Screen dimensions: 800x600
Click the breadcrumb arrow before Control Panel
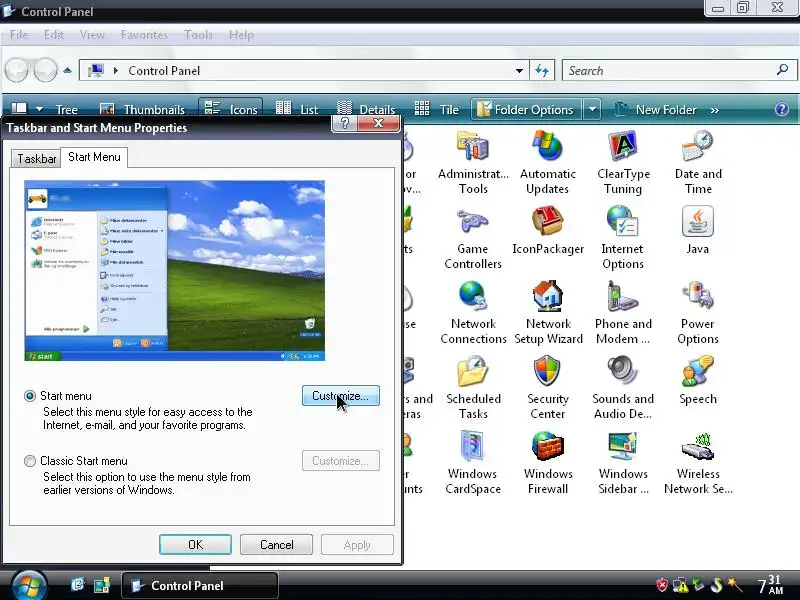point(116,70)
